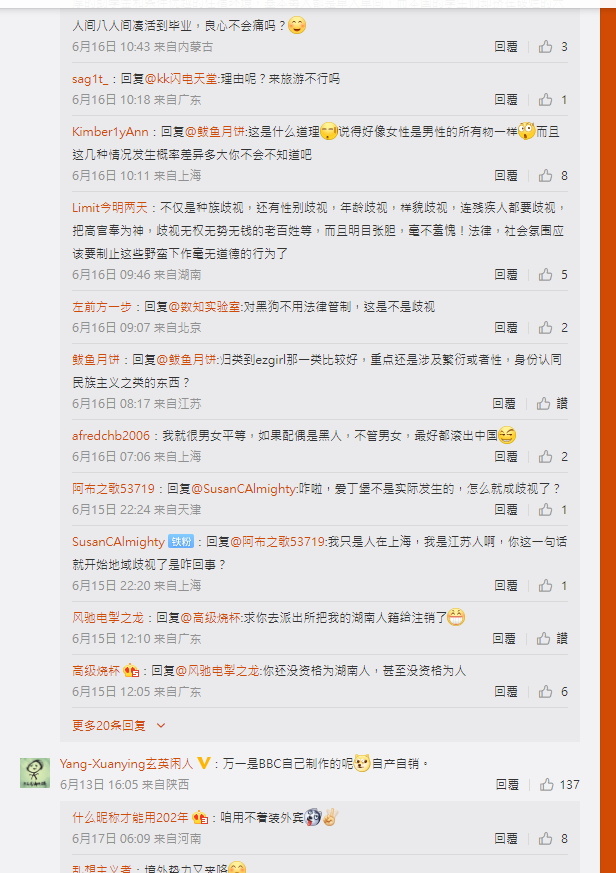Image resolution: width=616 pixels, height=873 pixels.
Task: Like 左前方一步's comment
Action: [x=545, y=327]
